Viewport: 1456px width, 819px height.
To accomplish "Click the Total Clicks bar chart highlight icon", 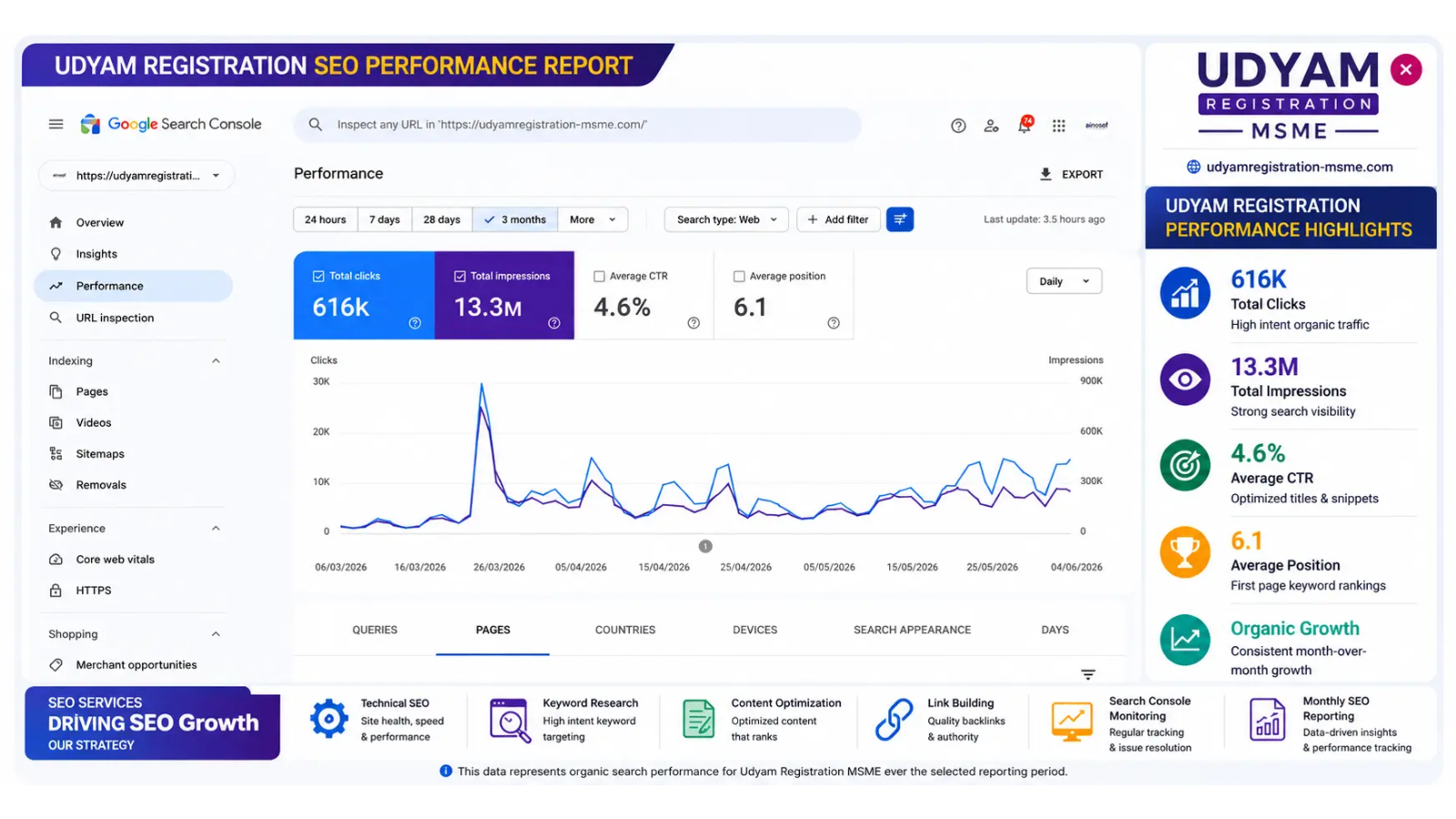I will pyautogui.click(x=1185, y=292).
